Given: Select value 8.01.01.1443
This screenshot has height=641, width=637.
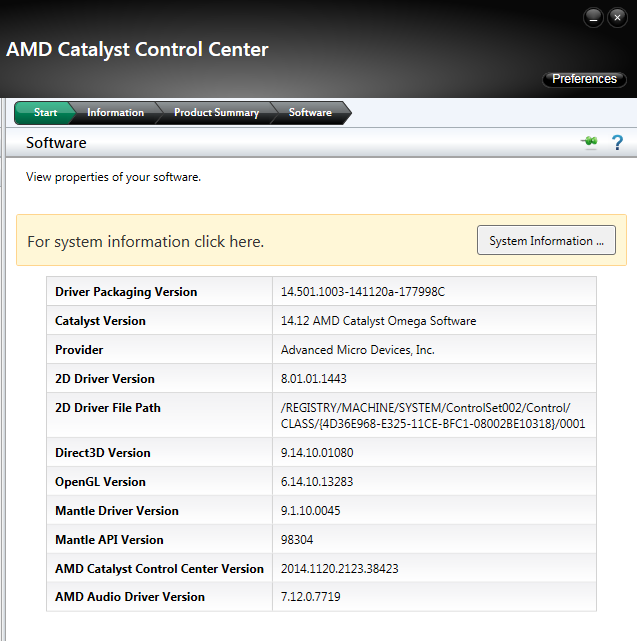Looking at the screenshot, I should click(x=314, y=379).
